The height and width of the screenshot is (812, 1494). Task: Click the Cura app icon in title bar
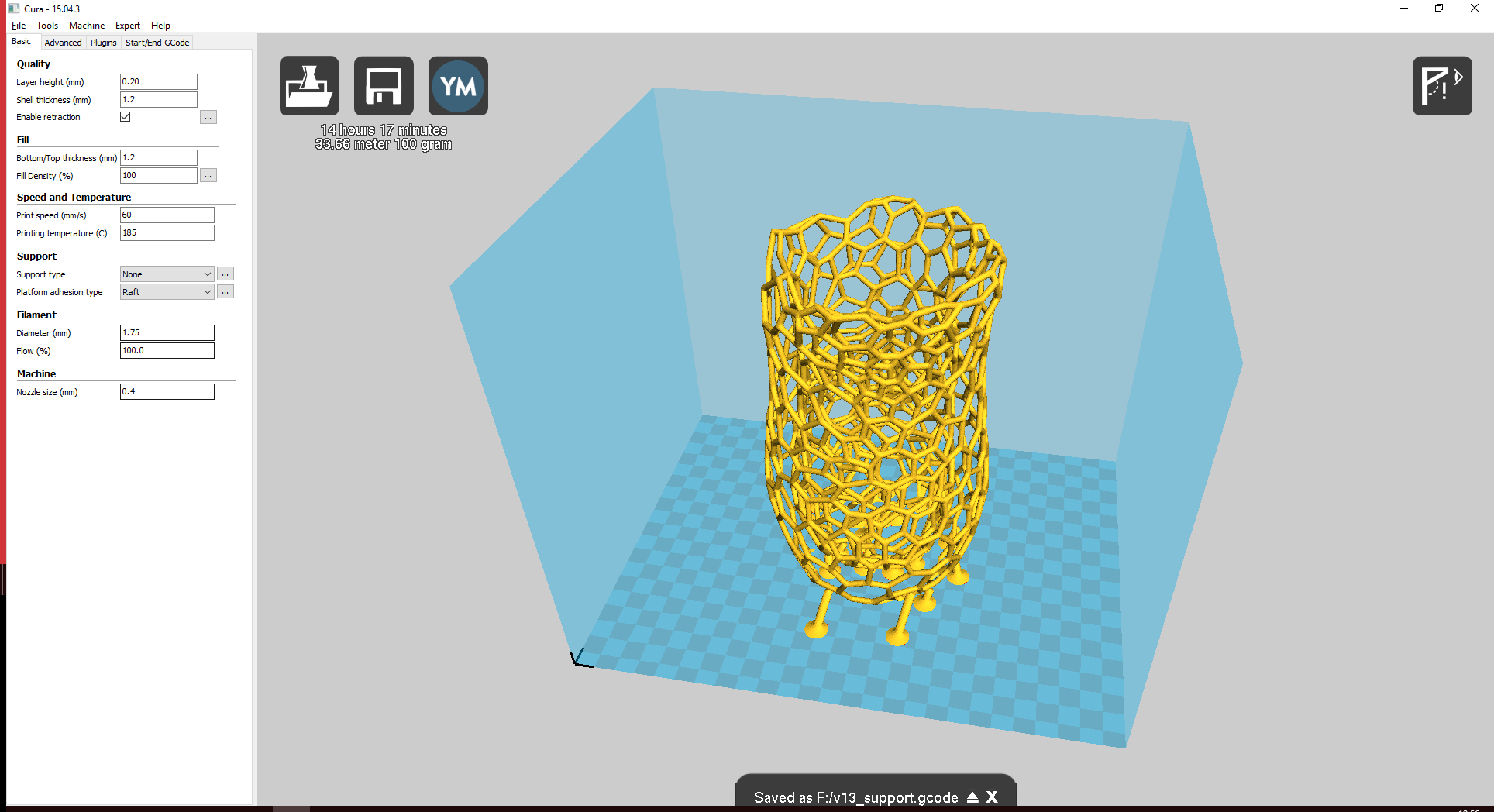pos(13,9)
